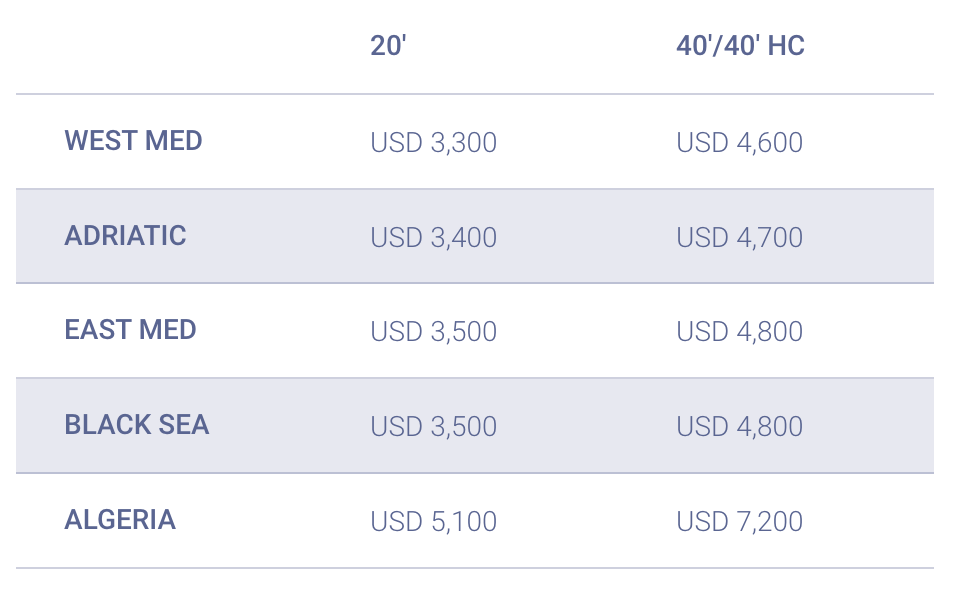Click ADRIATIC 20' price USD 3,400
The height and width of the screenshot is (602, 962).
433,238
